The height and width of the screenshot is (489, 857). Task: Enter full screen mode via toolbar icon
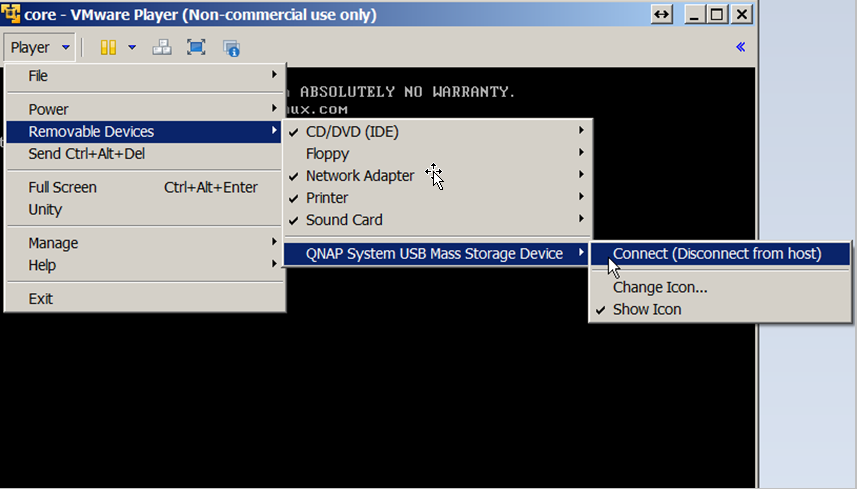(196, 48)
